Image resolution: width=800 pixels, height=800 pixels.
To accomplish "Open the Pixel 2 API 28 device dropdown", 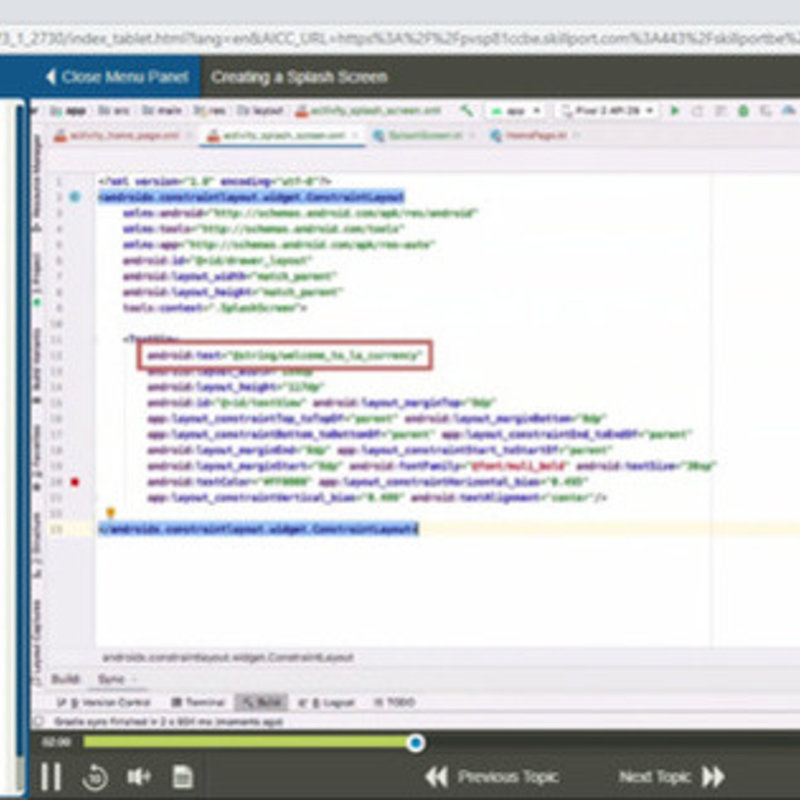I will pos(608,111).
